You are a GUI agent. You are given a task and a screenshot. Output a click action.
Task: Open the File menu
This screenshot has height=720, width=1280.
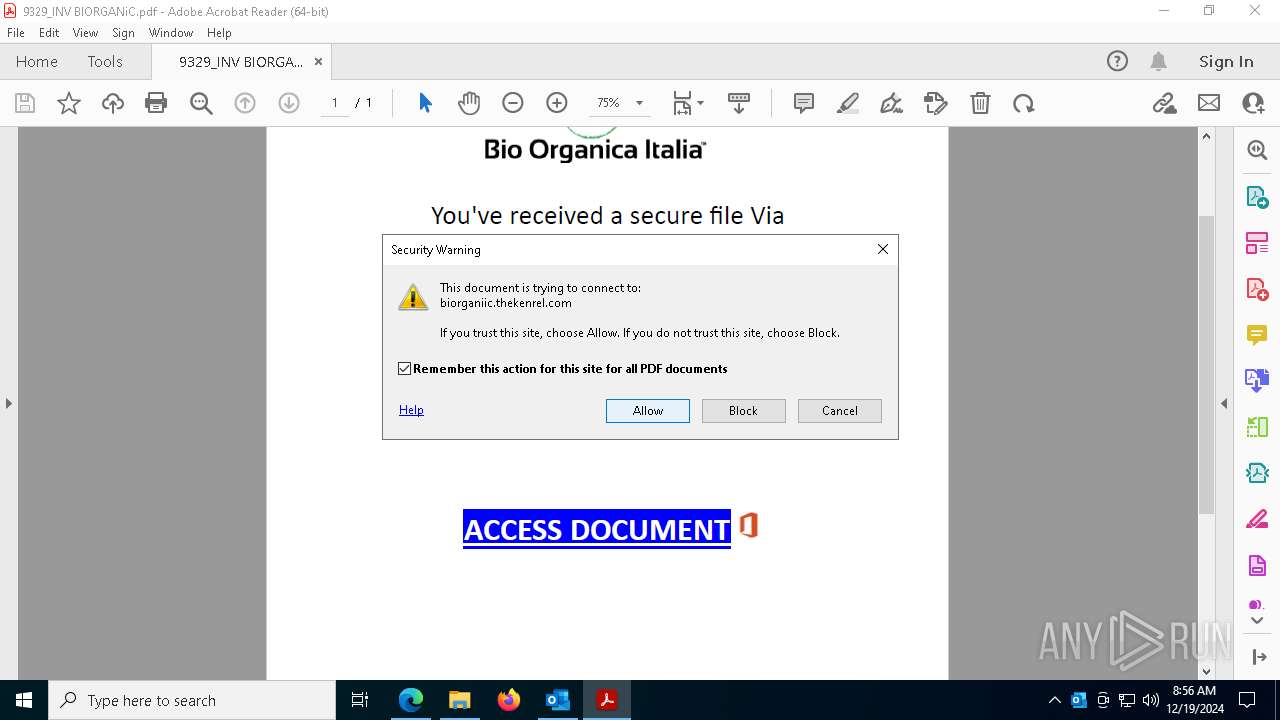(x=16, y=32)
